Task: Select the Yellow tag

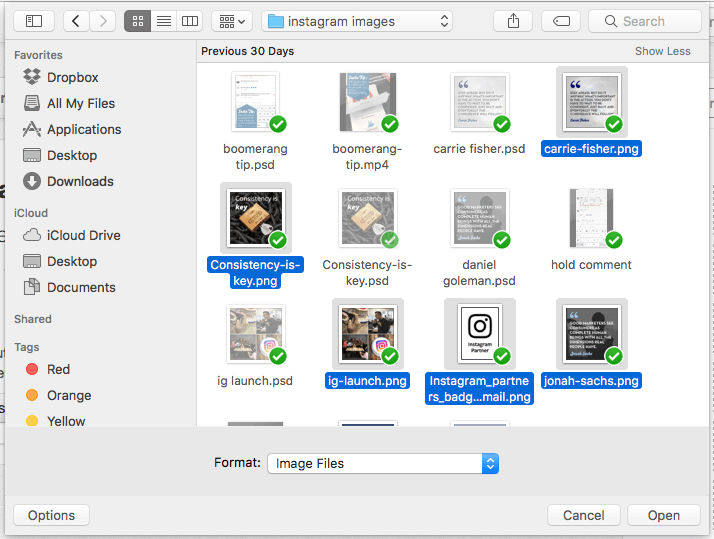Action: [66, 421]
